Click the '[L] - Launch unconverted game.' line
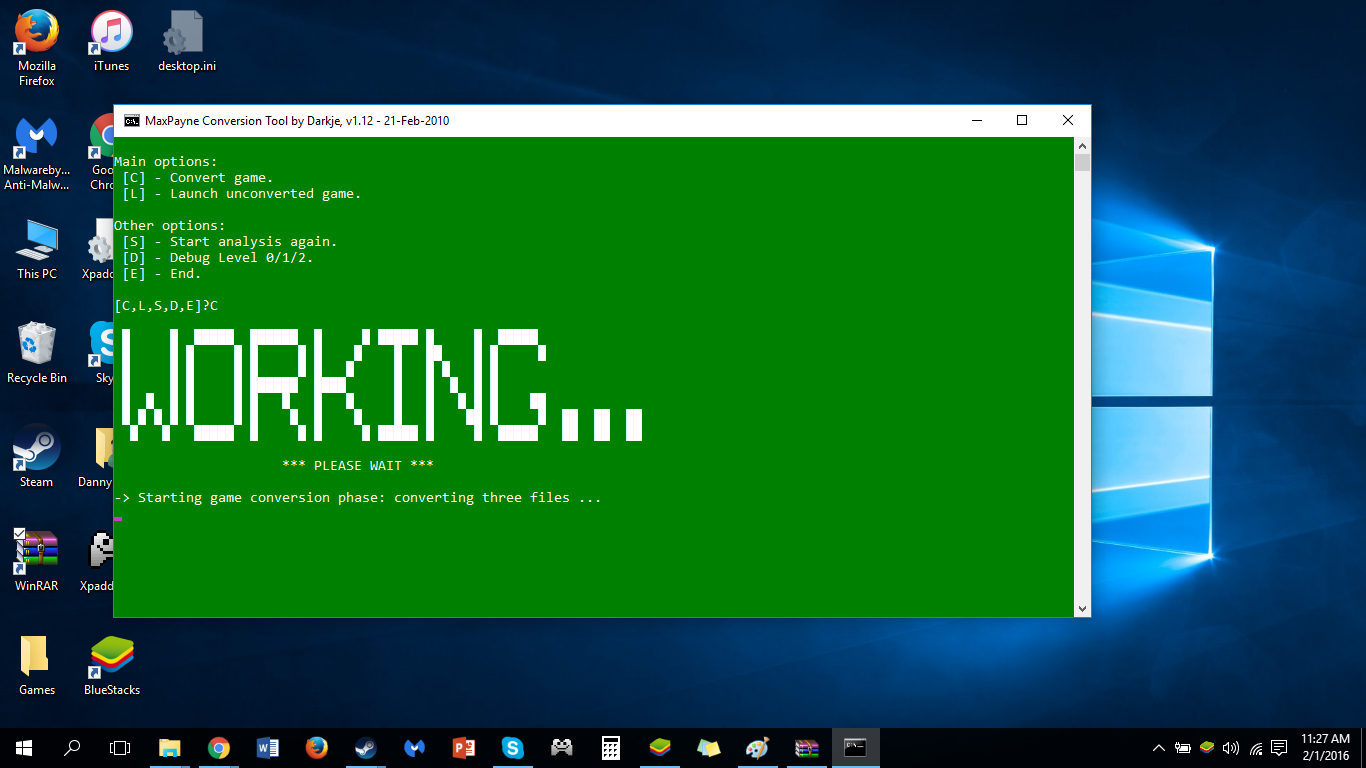This screenshot has height=768, width=1366. [242, 194]
